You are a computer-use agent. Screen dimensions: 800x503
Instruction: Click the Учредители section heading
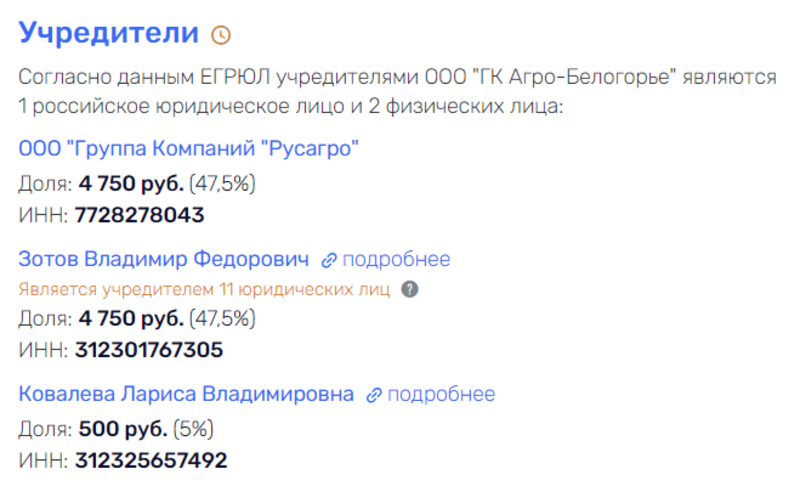point(109,33)
